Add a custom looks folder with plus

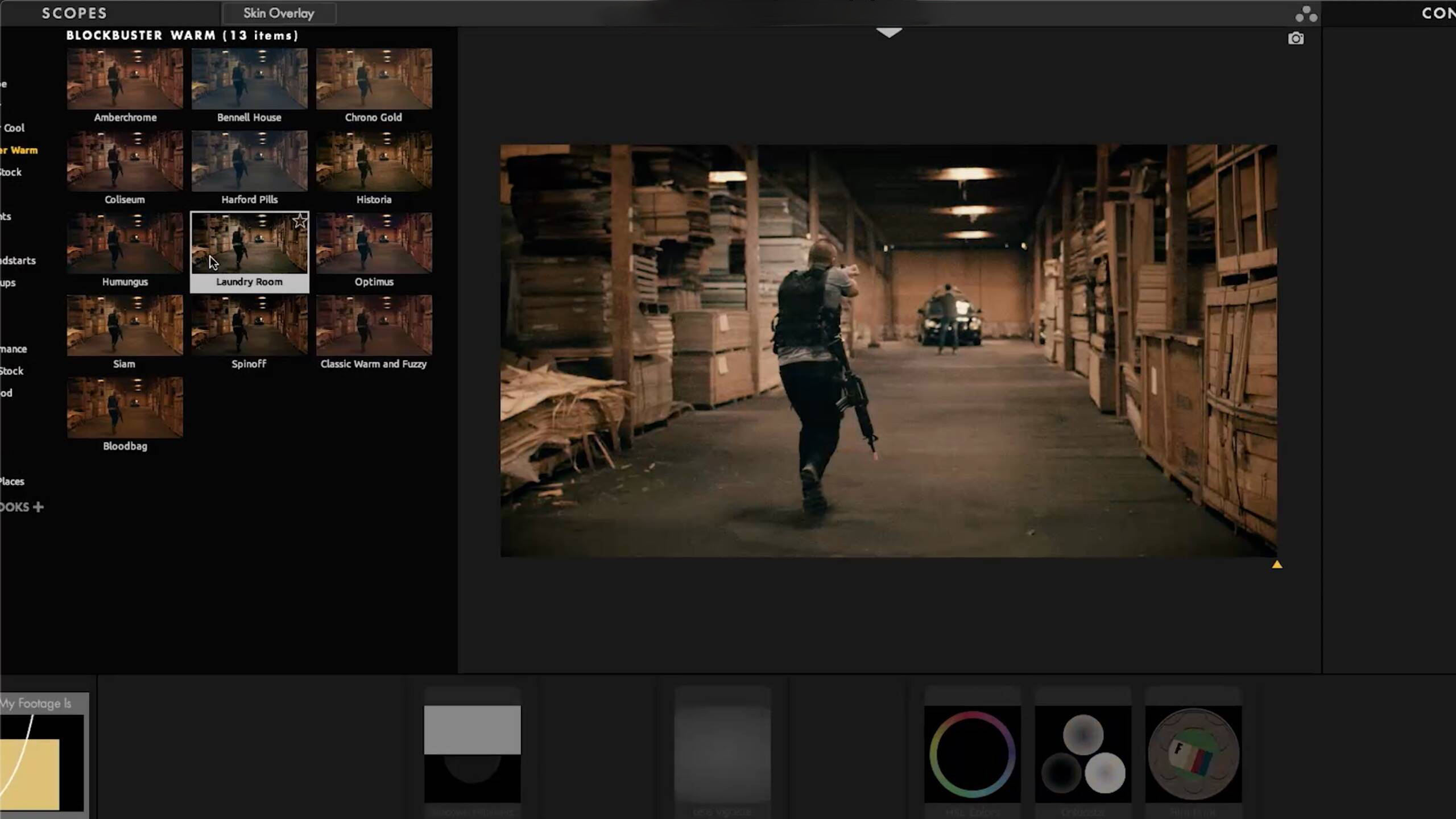[38, 507]
